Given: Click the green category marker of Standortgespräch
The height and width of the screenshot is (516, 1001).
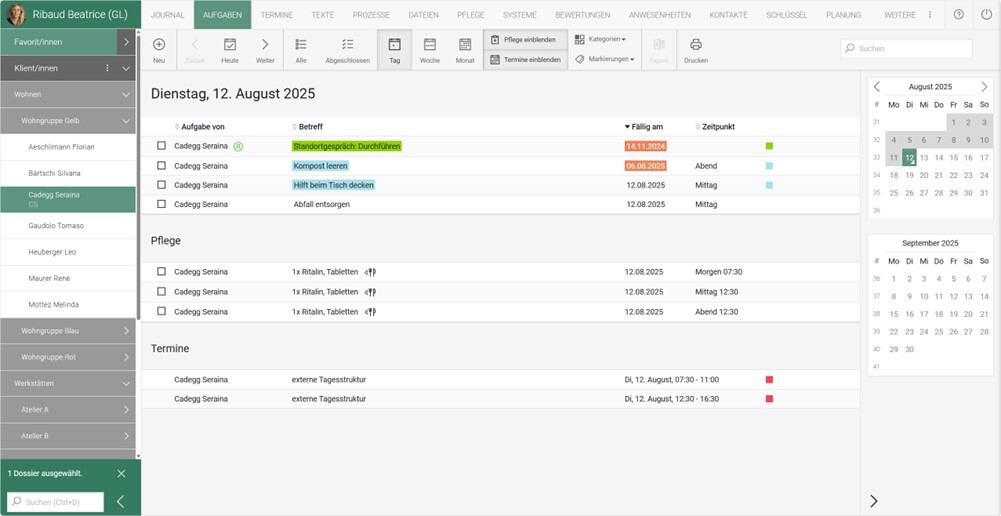Looking at the screenshot, I should click(769, 146).
